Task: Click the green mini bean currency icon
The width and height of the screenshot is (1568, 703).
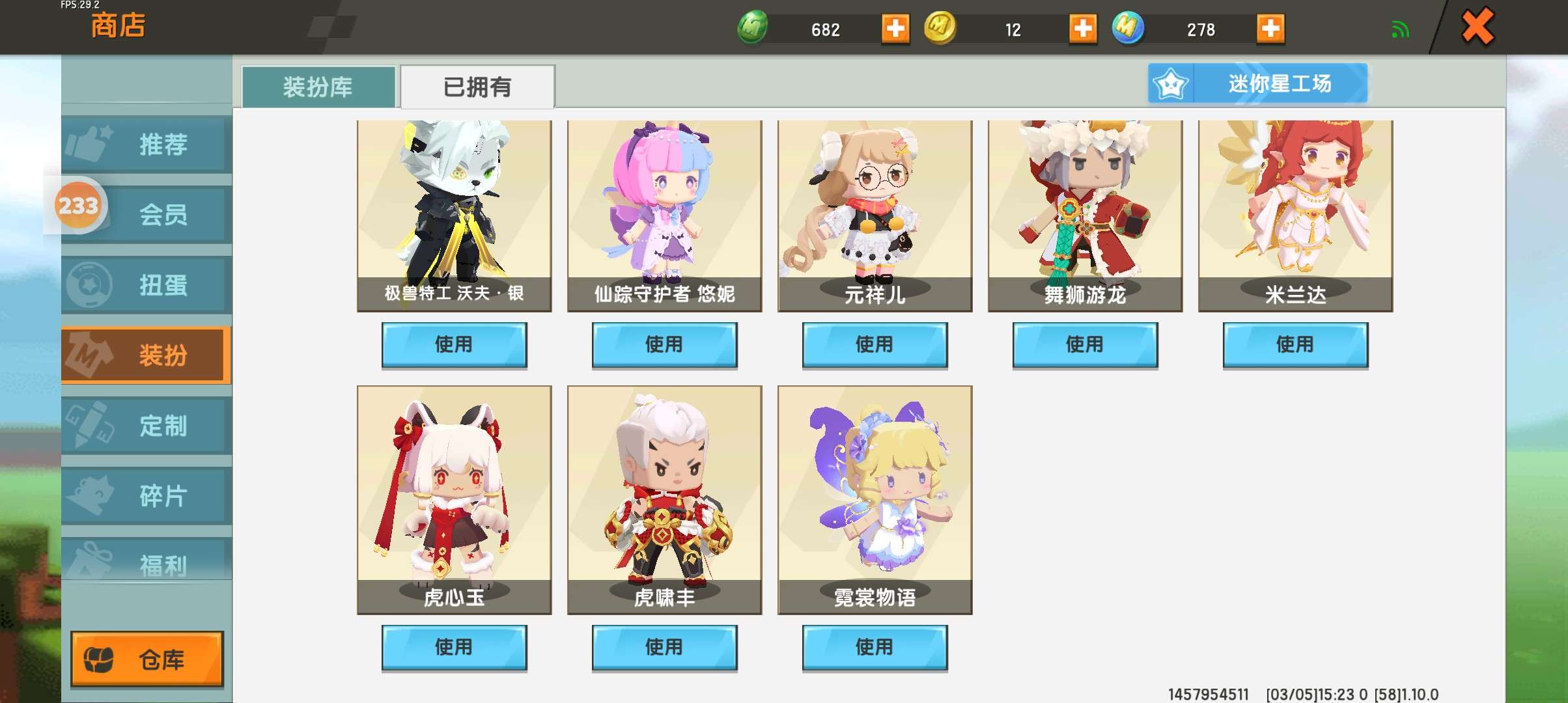Action: (753, 28)
